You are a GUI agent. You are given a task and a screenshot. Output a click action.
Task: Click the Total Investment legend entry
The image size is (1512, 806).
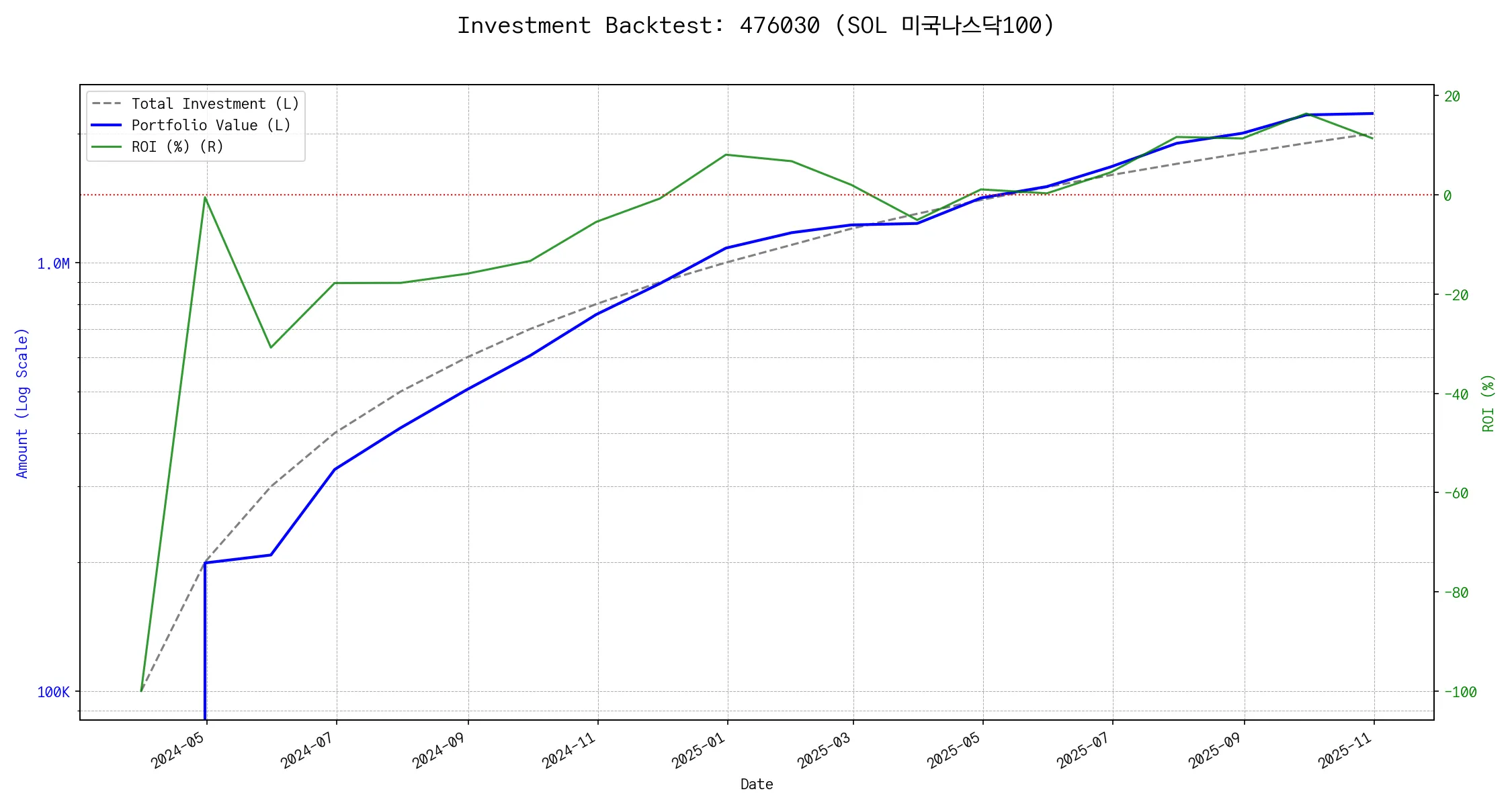(214, 104)
